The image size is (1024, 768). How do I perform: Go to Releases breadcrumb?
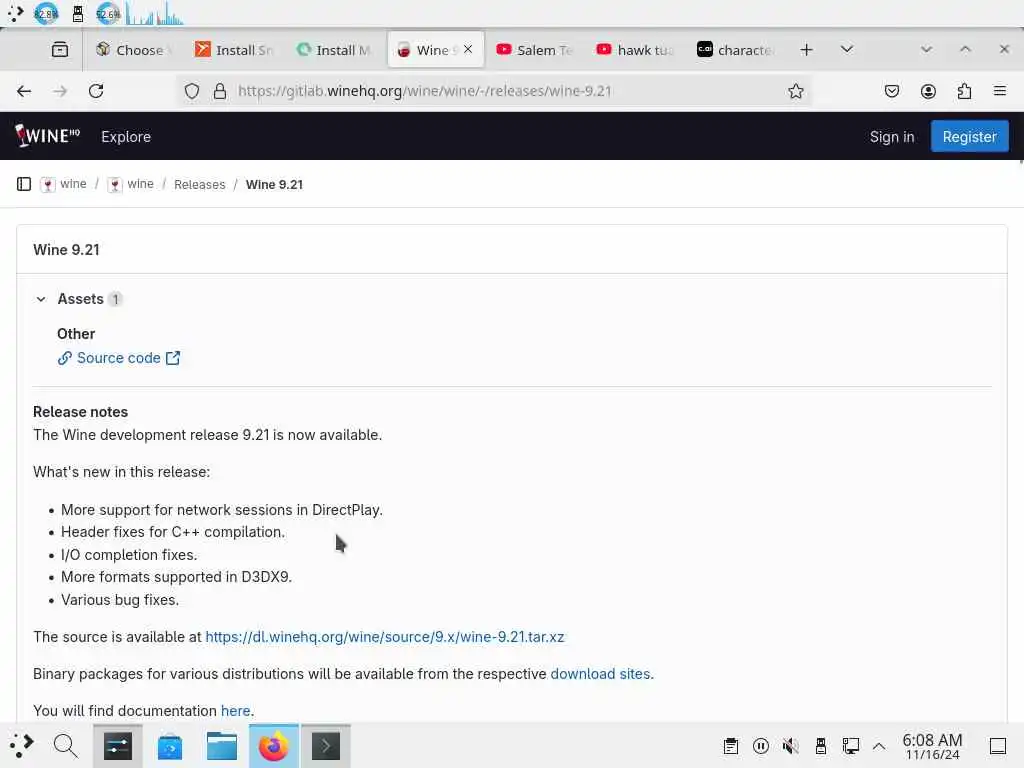(x=199, y=185)
